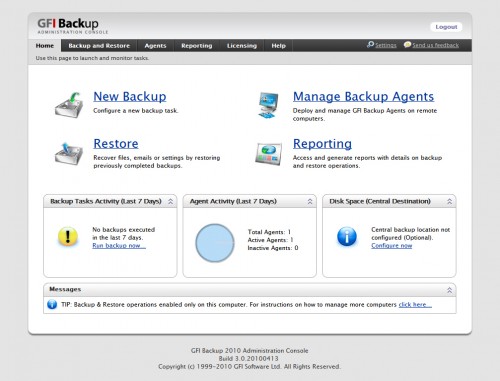Open the New Backup heading link
The image size is (500, 381).
130,97
